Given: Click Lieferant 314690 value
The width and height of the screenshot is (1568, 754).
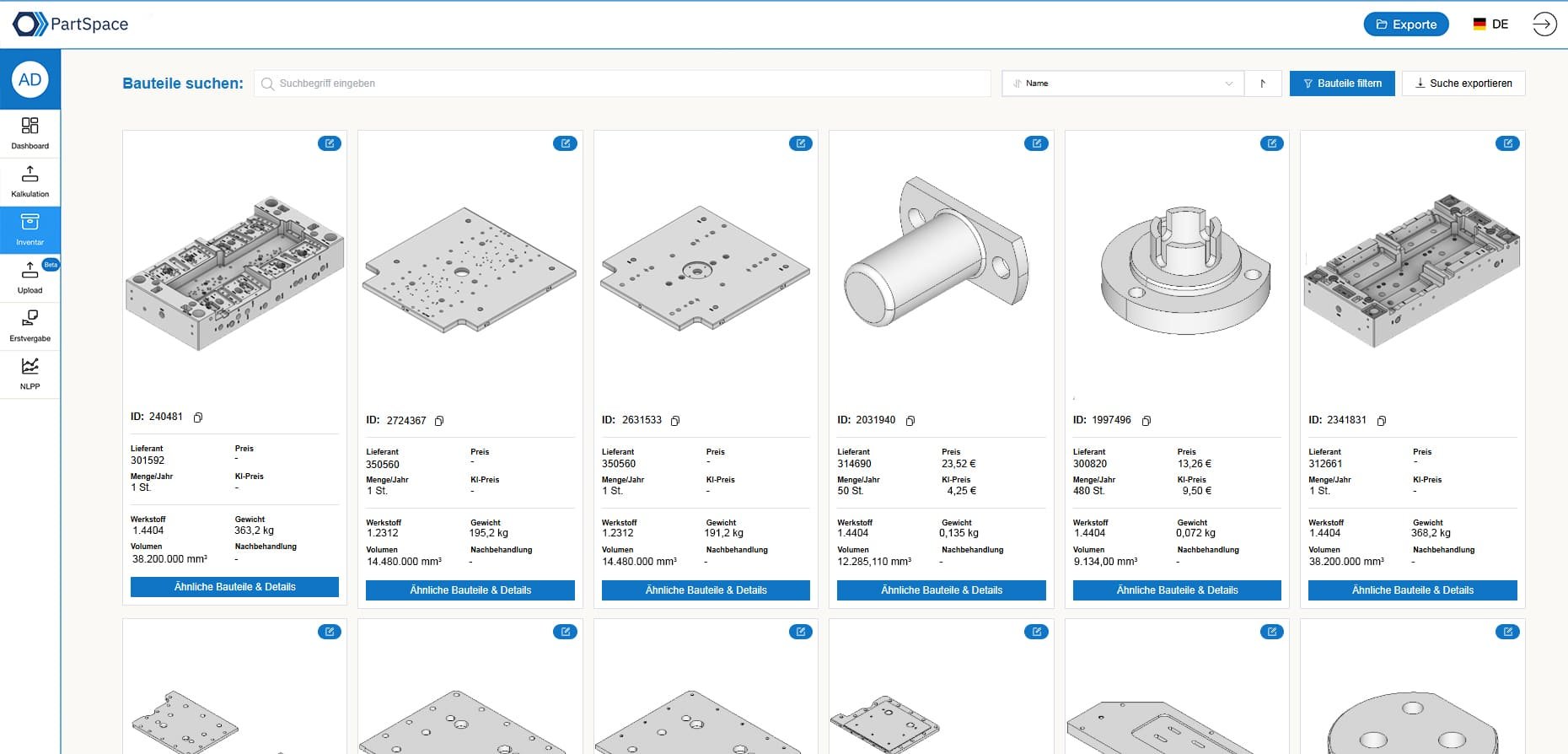Looking at the screenshot, I should (x=854, y=464).
